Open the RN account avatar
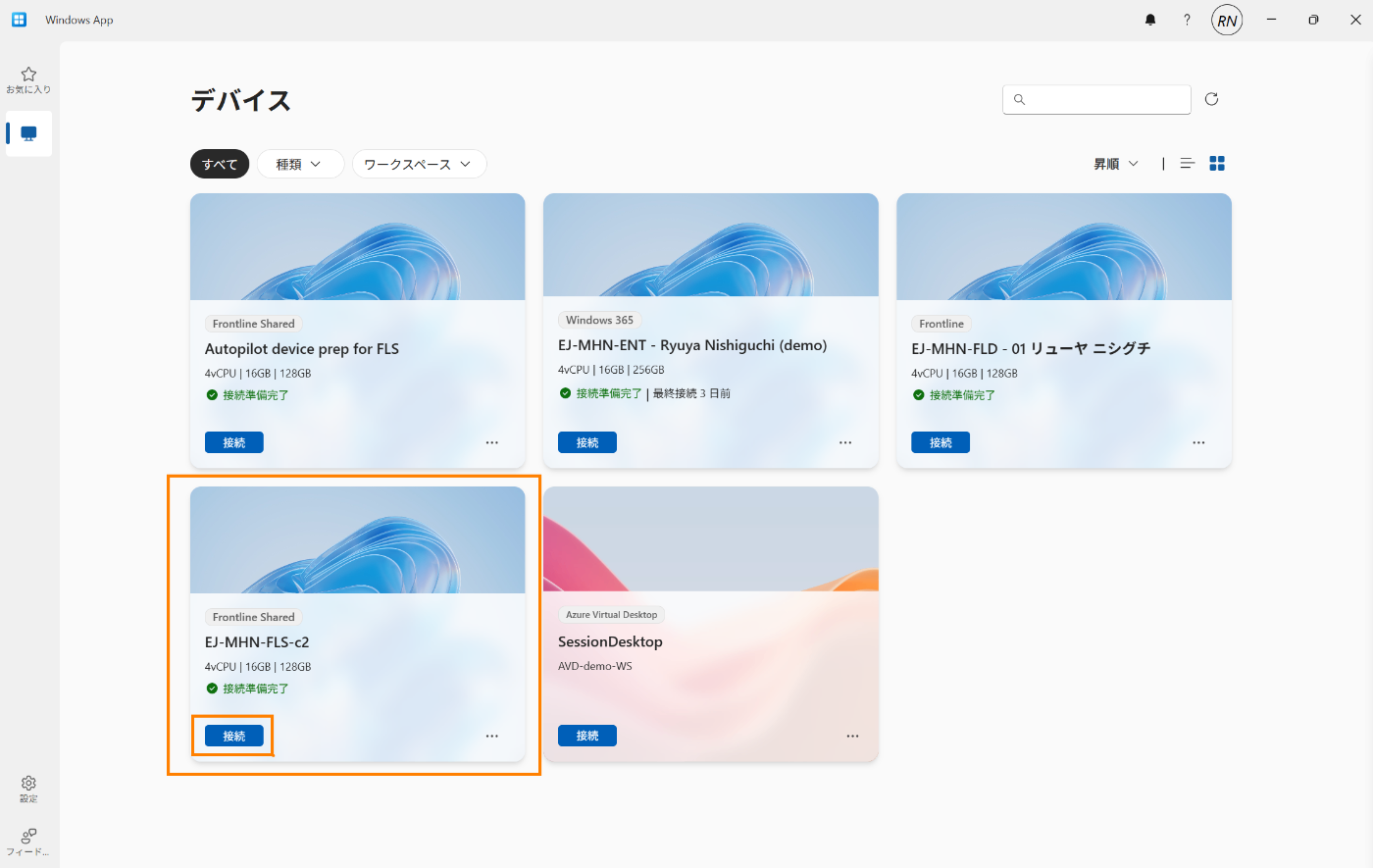Screen dimensions: 1373x868 point(1227,20)
